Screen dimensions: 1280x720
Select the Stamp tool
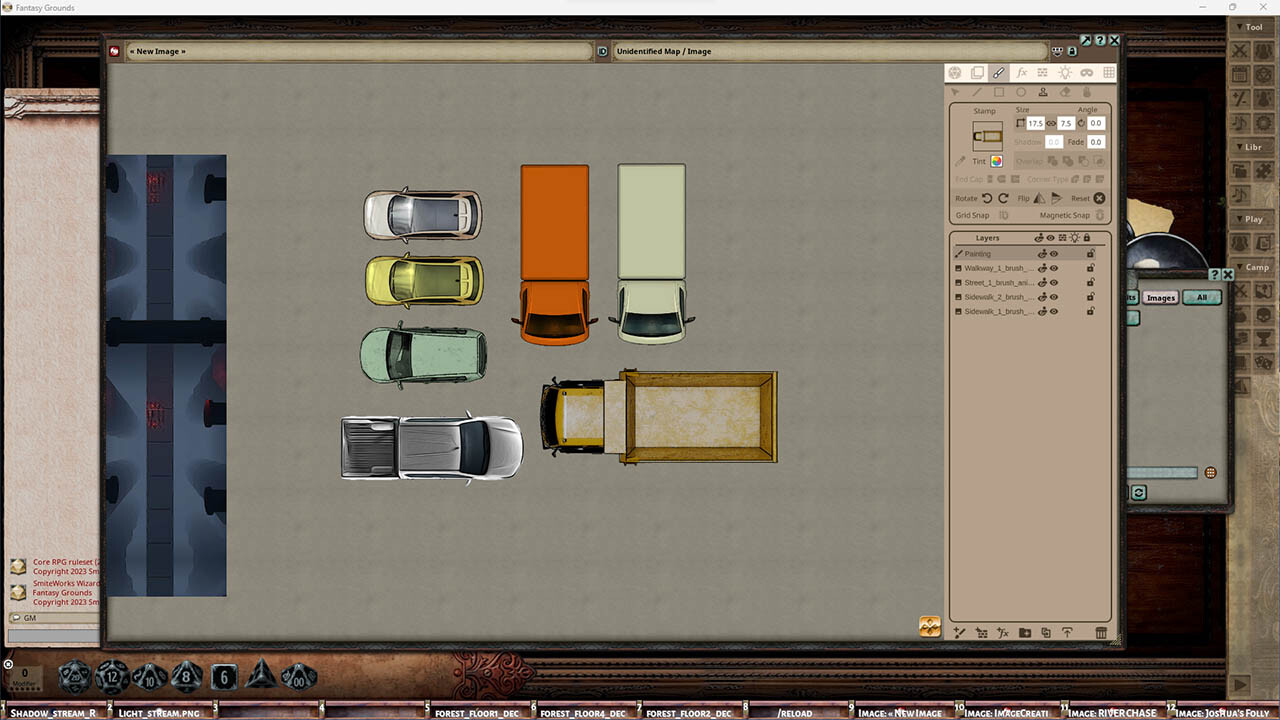(1044, 91)
